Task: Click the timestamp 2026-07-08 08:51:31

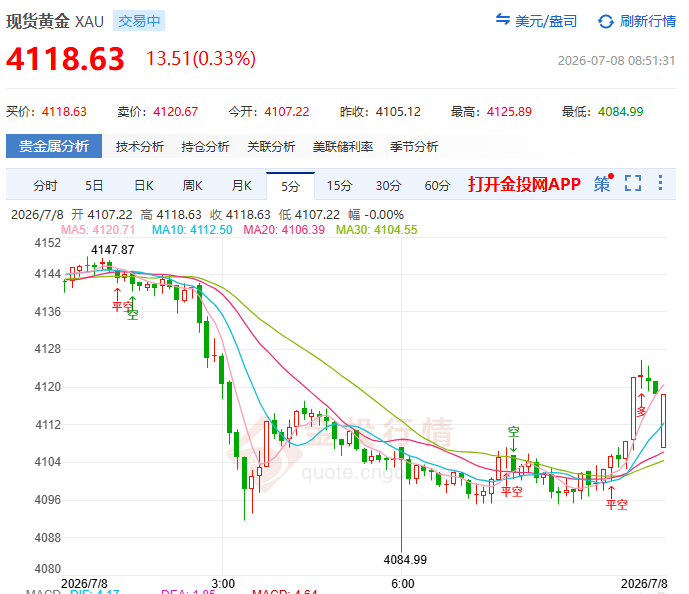Action: click(x=616, y=61)
